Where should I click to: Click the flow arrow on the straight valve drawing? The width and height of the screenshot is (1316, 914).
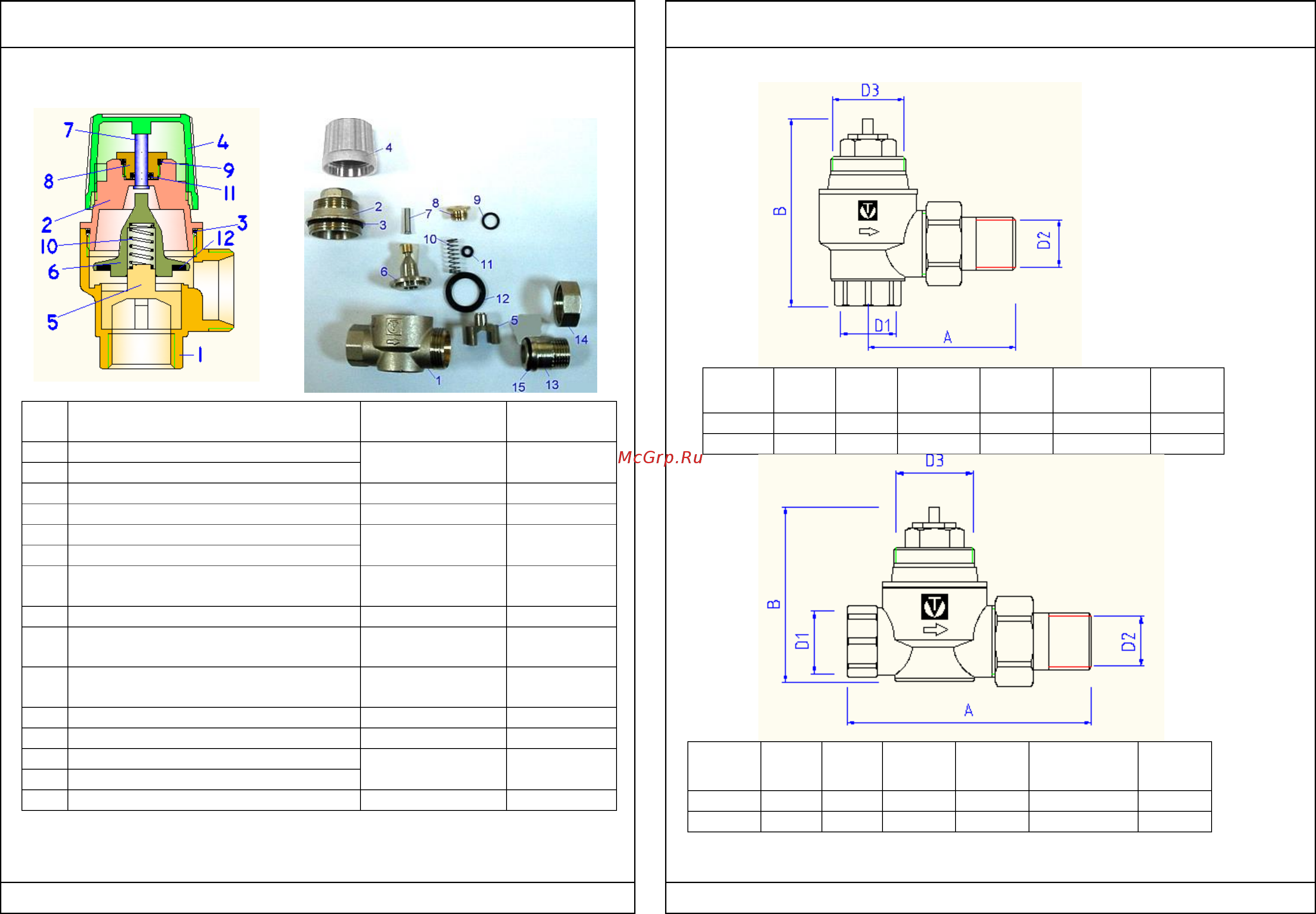tap(935, 630)
